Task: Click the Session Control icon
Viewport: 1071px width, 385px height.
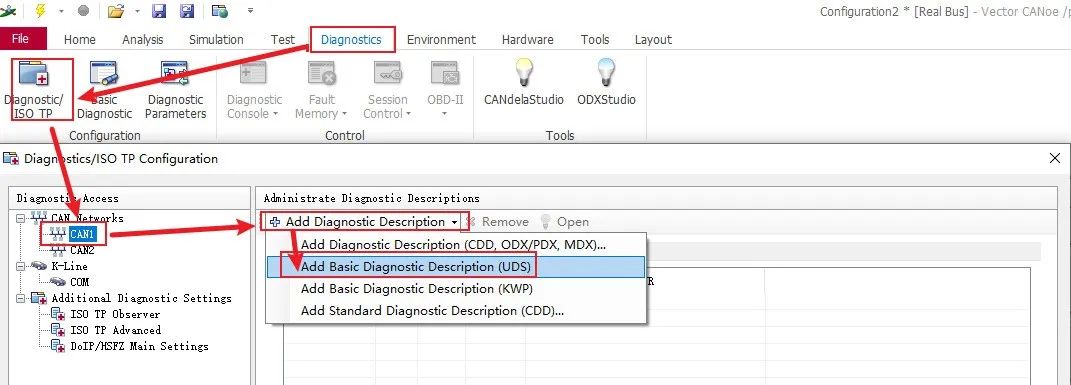Action: tap(387, 73)
